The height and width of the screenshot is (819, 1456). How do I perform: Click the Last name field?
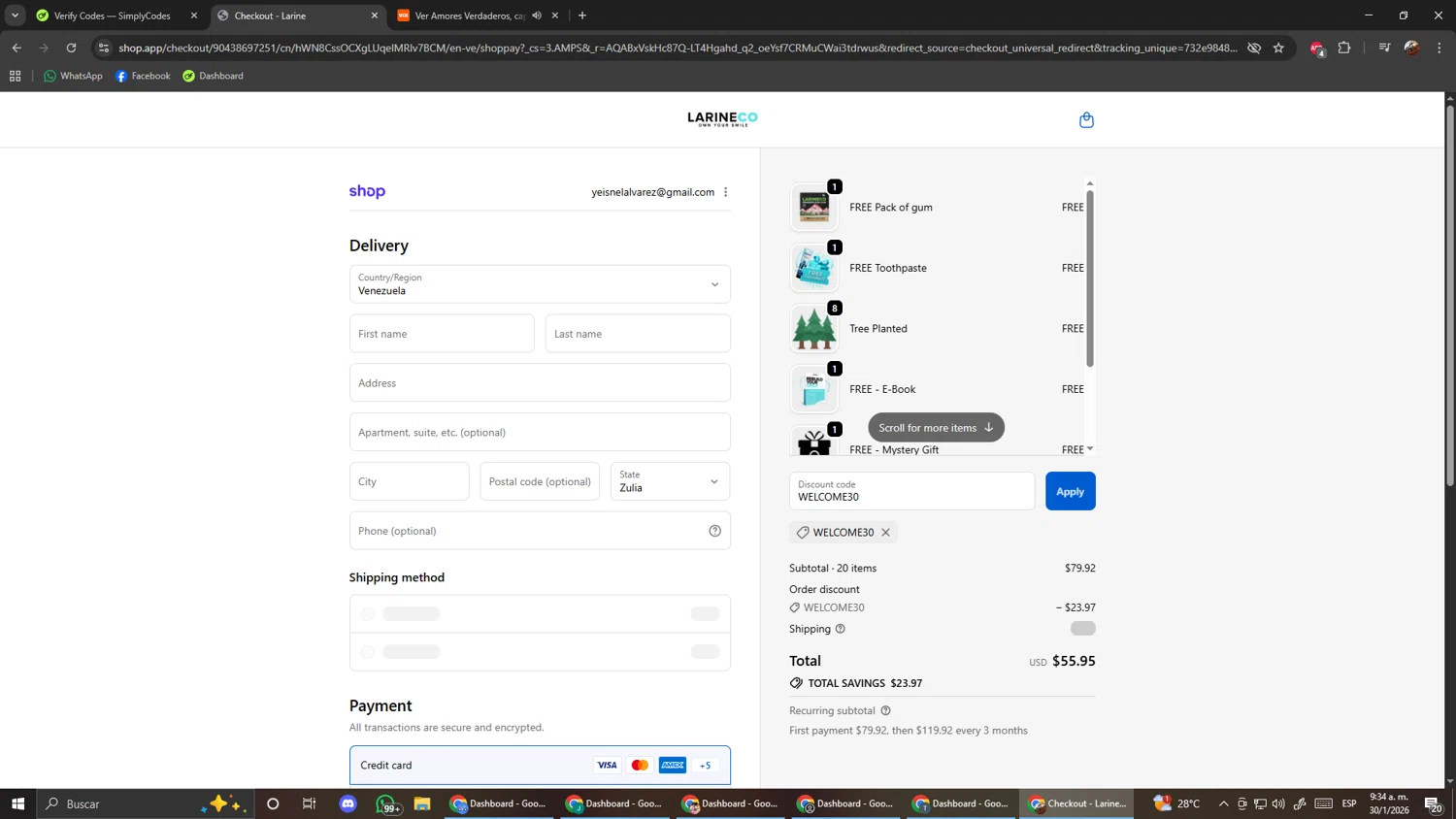tap(638, 334)
